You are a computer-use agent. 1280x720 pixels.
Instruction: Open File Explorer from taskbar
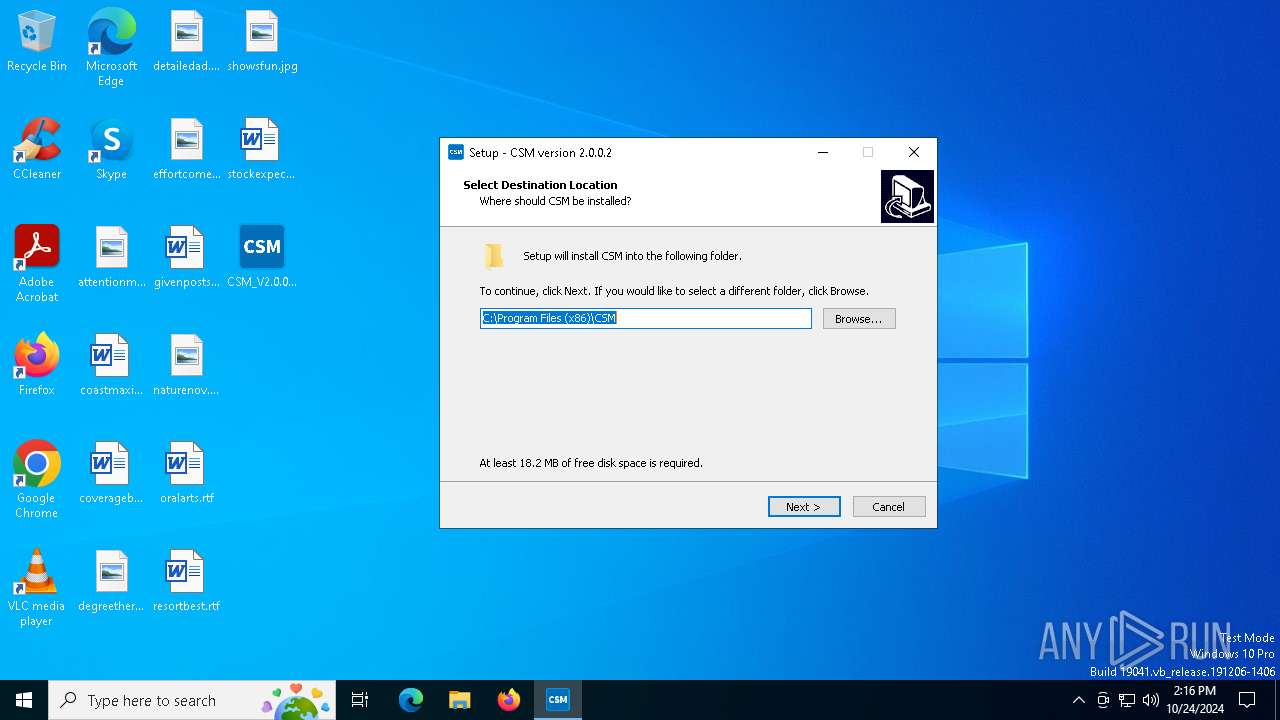point(460,700)
